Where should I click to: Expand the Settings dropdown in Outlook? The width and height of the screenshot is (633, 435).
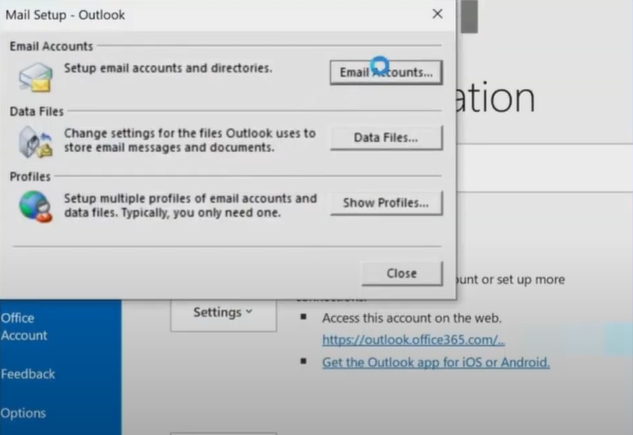point(223,312)
